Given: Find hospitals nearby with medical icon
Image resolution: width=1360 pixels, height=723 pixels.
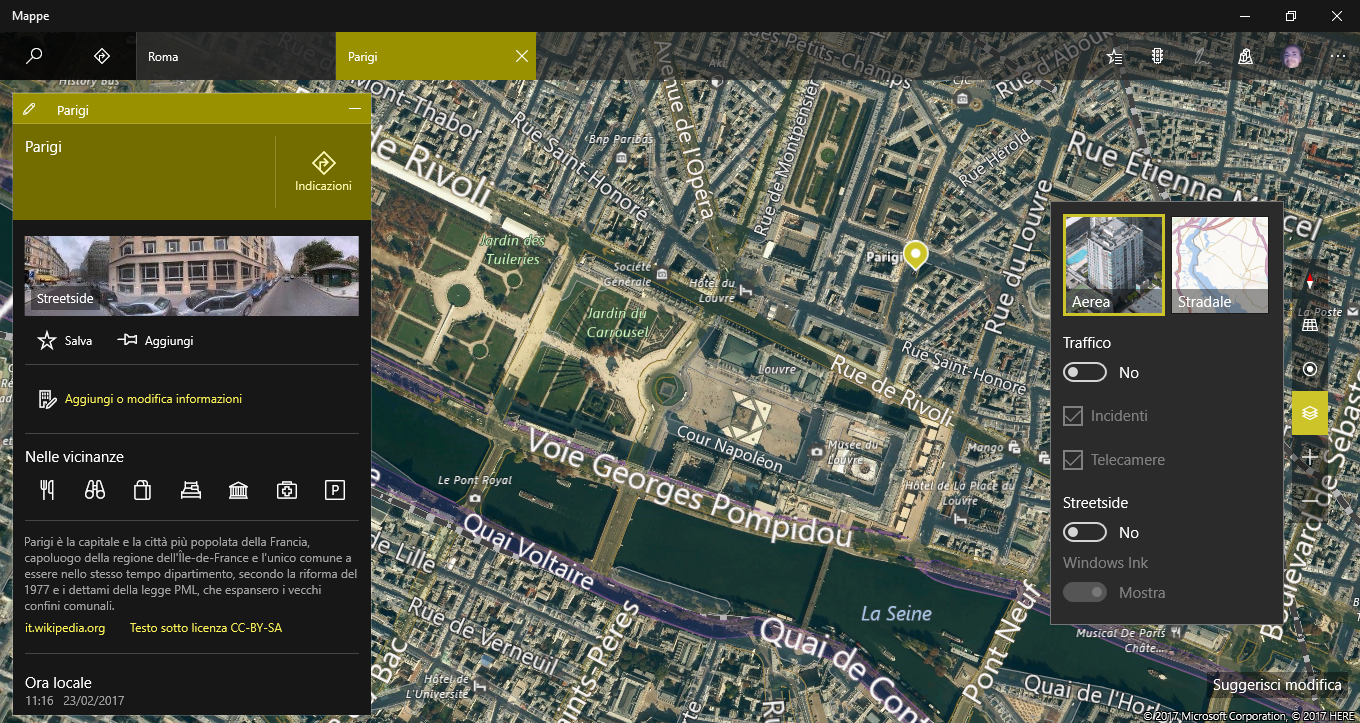Looking at the screenshot, I should 287,490.
